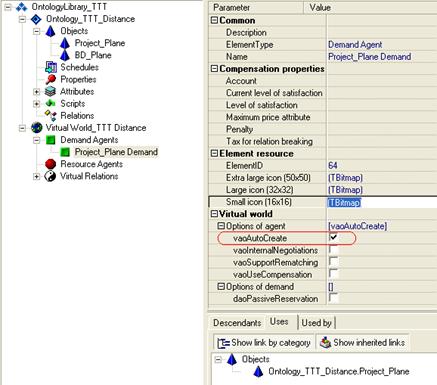Image resolution: width=437 pixels, height=385 pixels.
Task: Collapse the Options of agent section
Action: coord(221,226)
